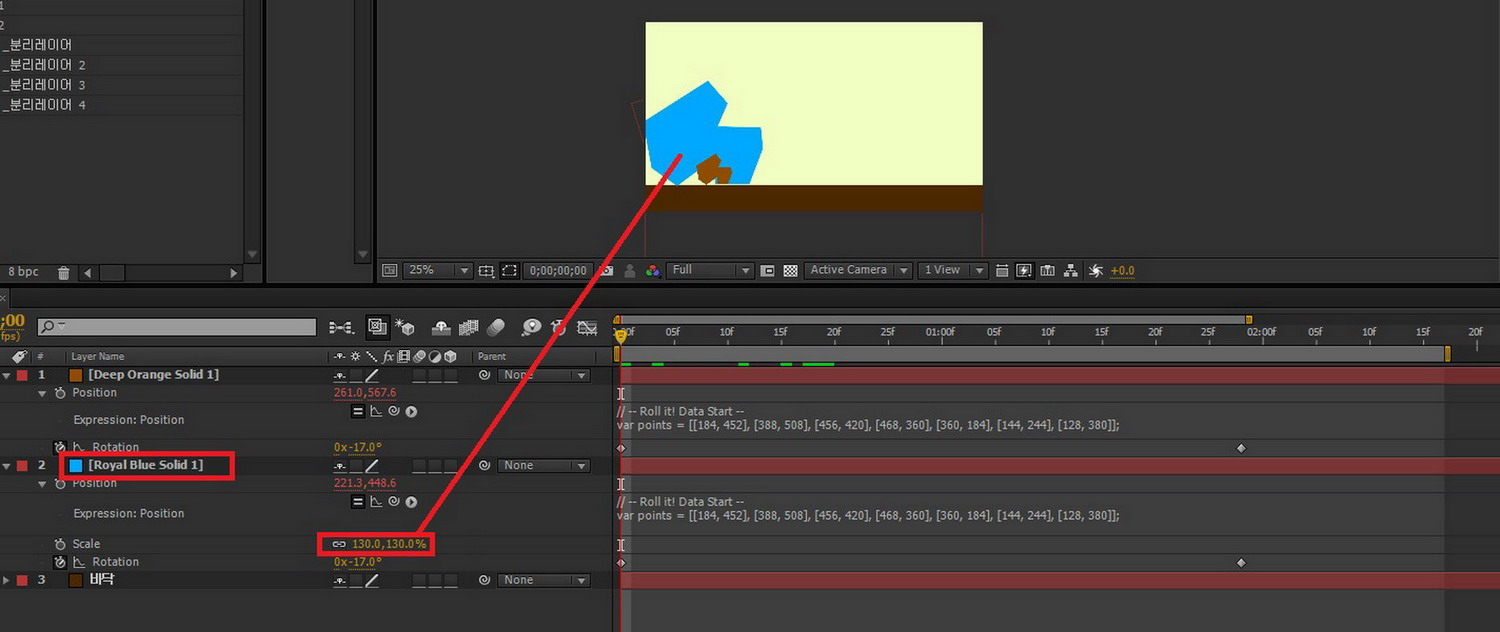Click the 01:00f mark on time ruler

click(x=940, y=332)
